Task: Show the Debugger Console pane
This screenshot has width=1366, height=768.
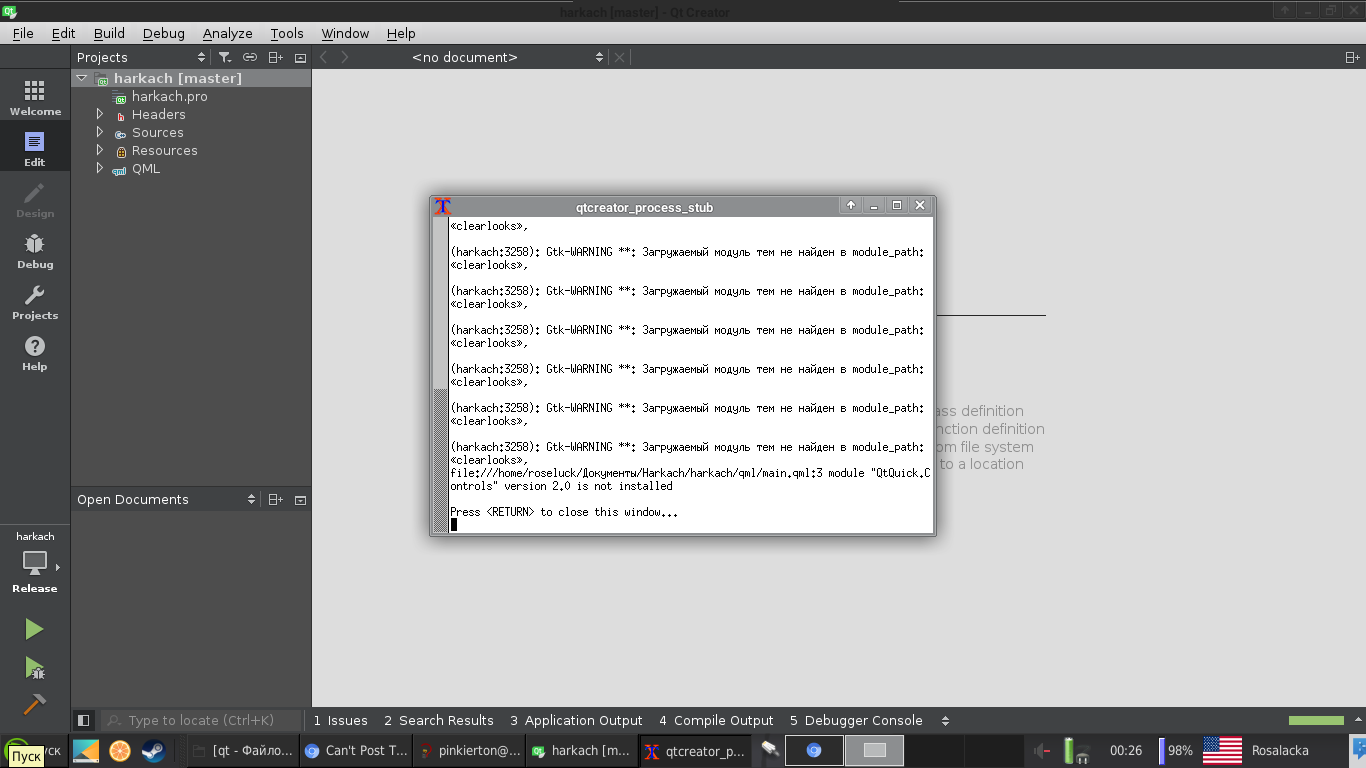Action: (x=856, y=720)
